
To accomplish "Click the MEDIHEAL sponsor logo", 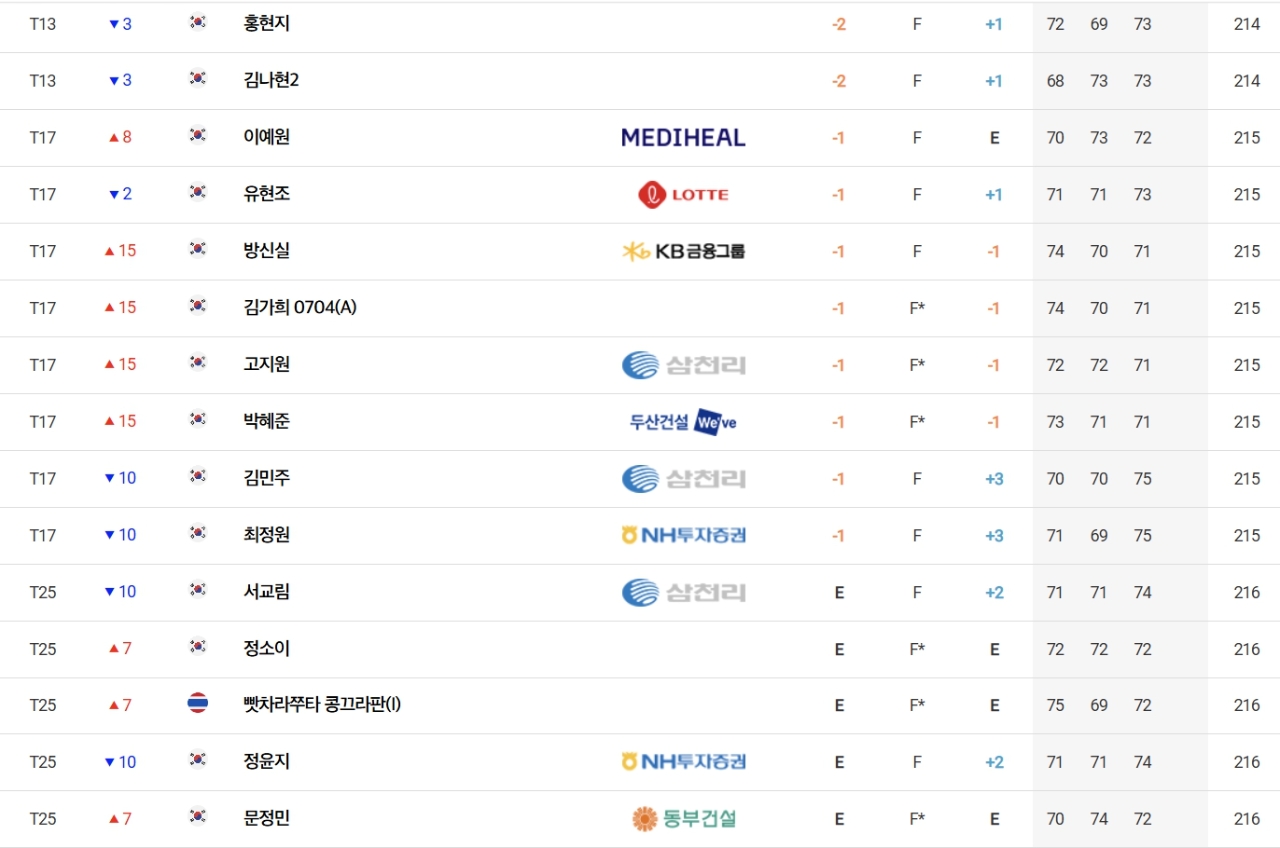I will point(683,138).
